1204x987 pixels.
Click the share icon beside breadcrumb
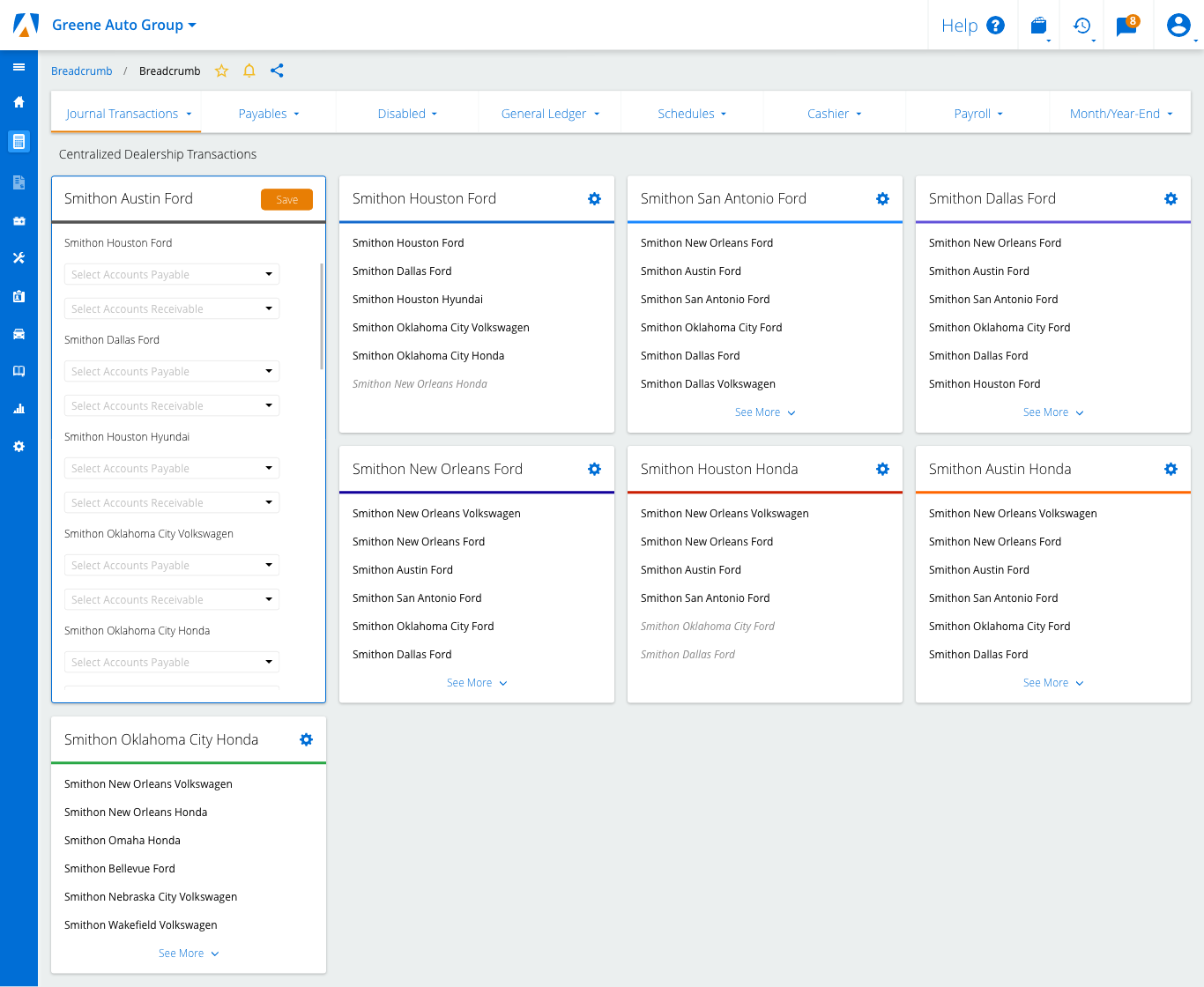coord(277,71)
